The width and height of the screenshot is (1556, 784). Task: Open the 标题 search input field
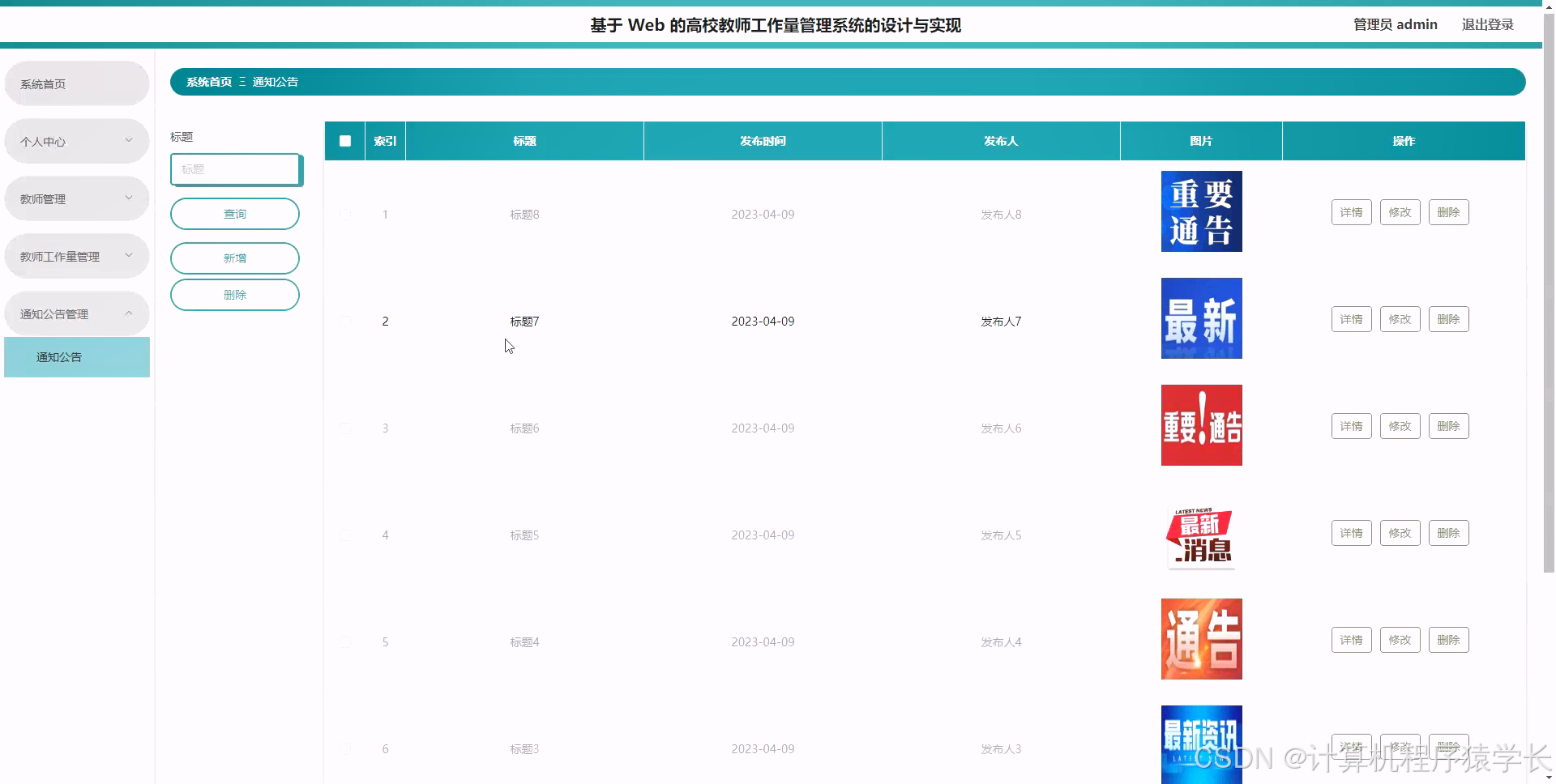tap(235, 169)
